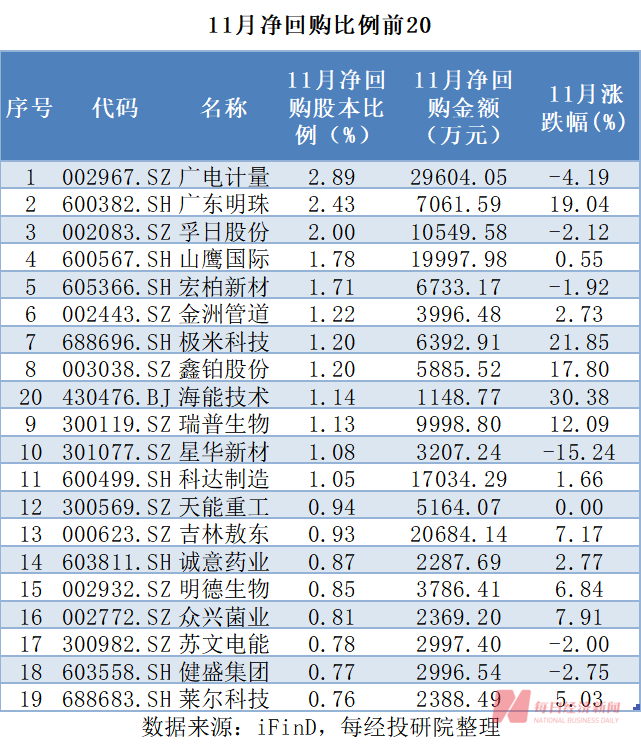Image resolution: width=641 pixels, height=749 pixels.
Task: Select stock code 605366.SH
Action: (x=117, y=287)
